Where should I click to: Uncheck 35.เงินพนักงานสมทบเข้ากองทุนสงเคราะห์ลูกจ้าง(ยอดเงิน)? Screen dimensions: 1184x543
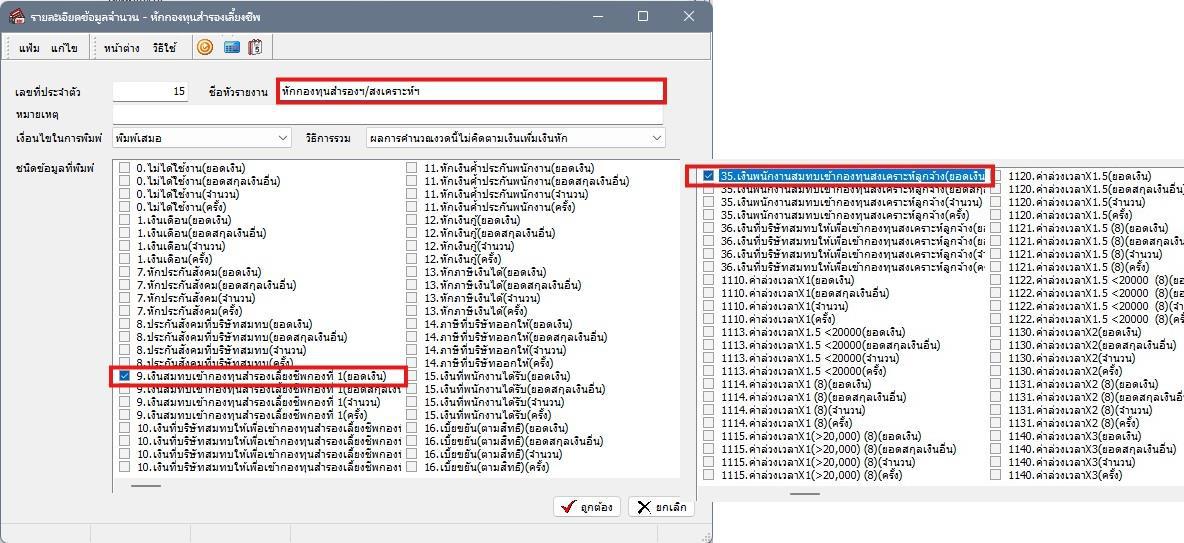tap(708, 175)
